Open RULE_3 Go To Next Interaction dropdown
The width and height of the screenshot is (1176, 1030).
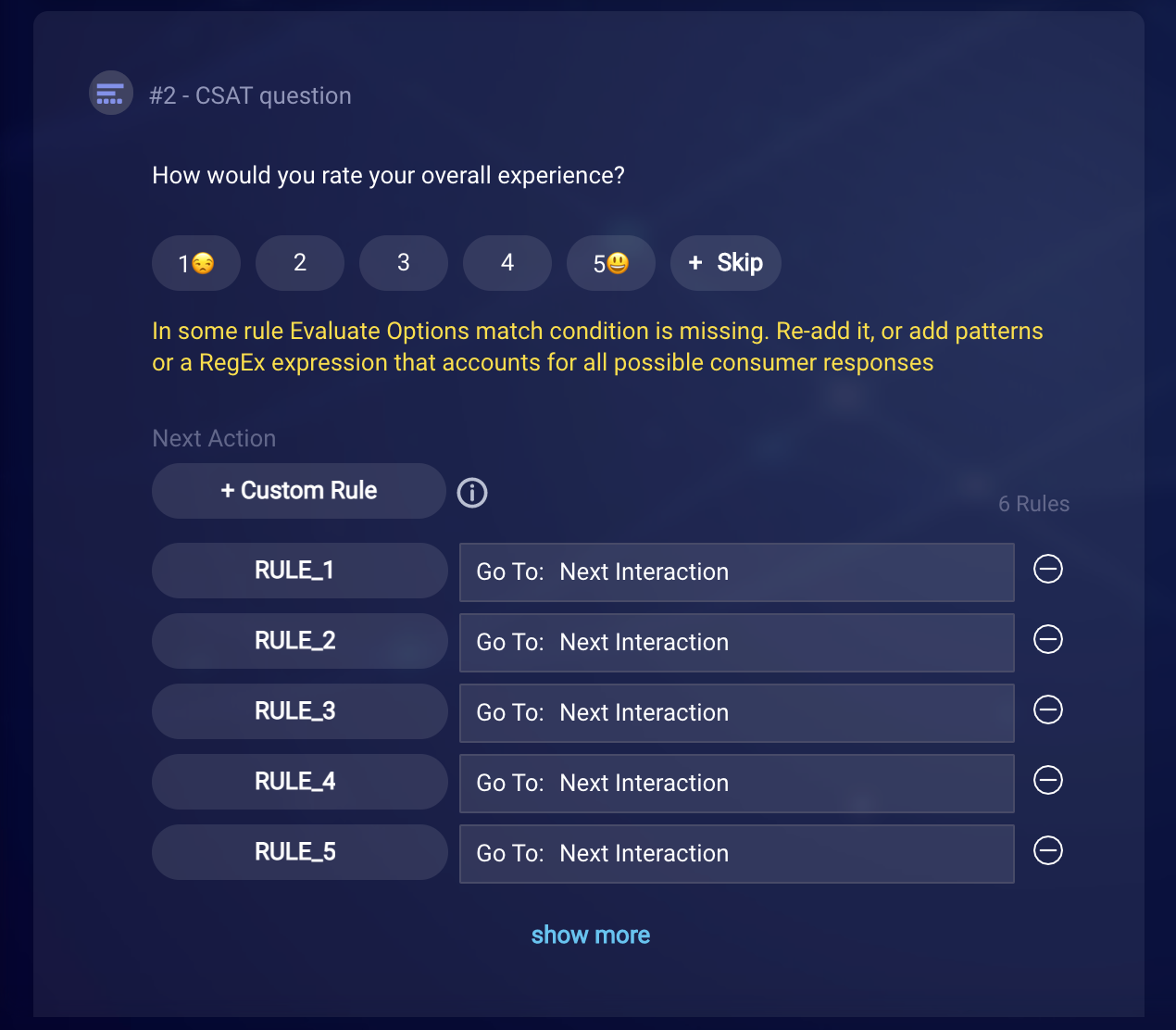737,713
